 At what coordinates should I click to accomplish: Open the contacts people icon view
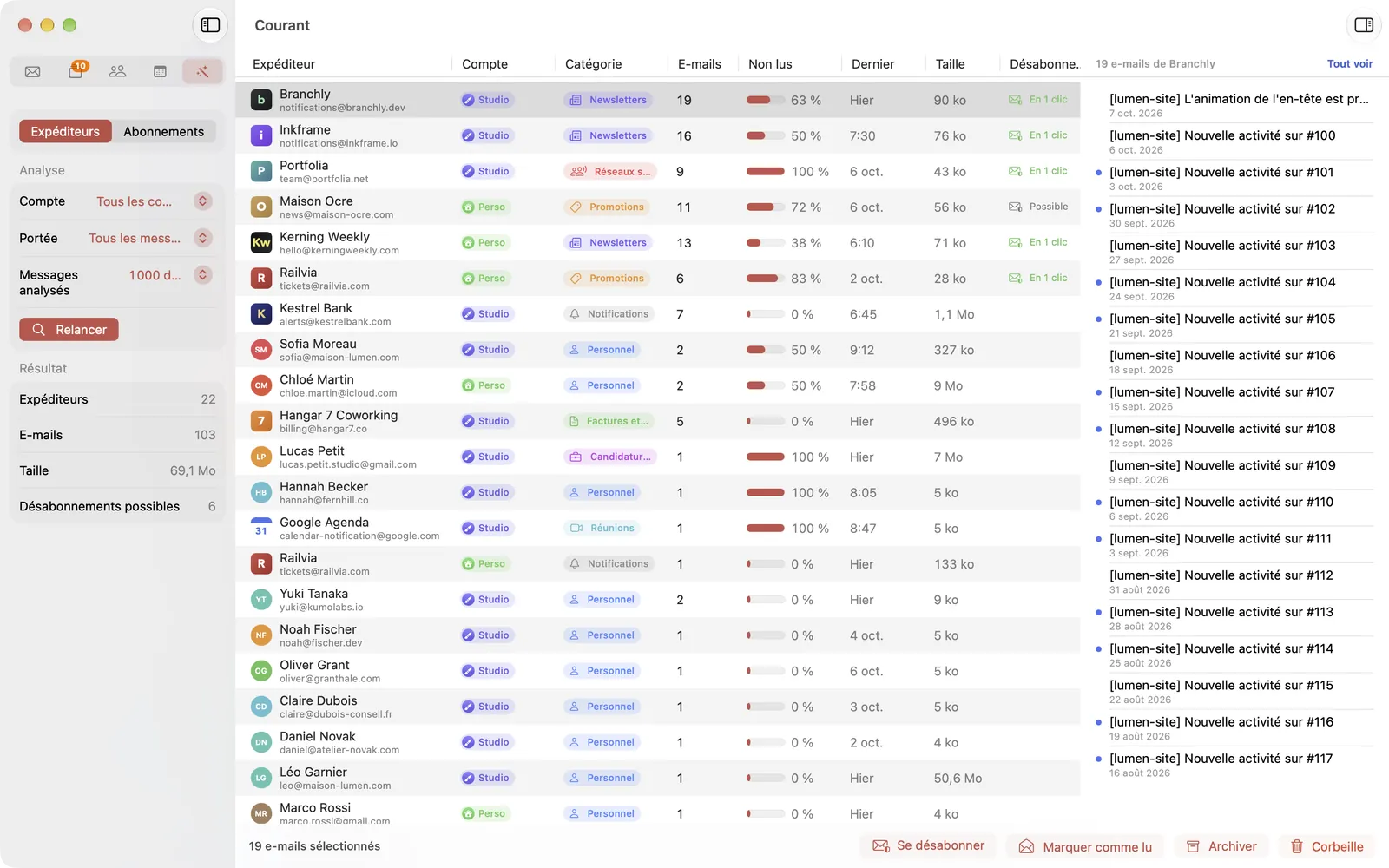click(117, 71)
